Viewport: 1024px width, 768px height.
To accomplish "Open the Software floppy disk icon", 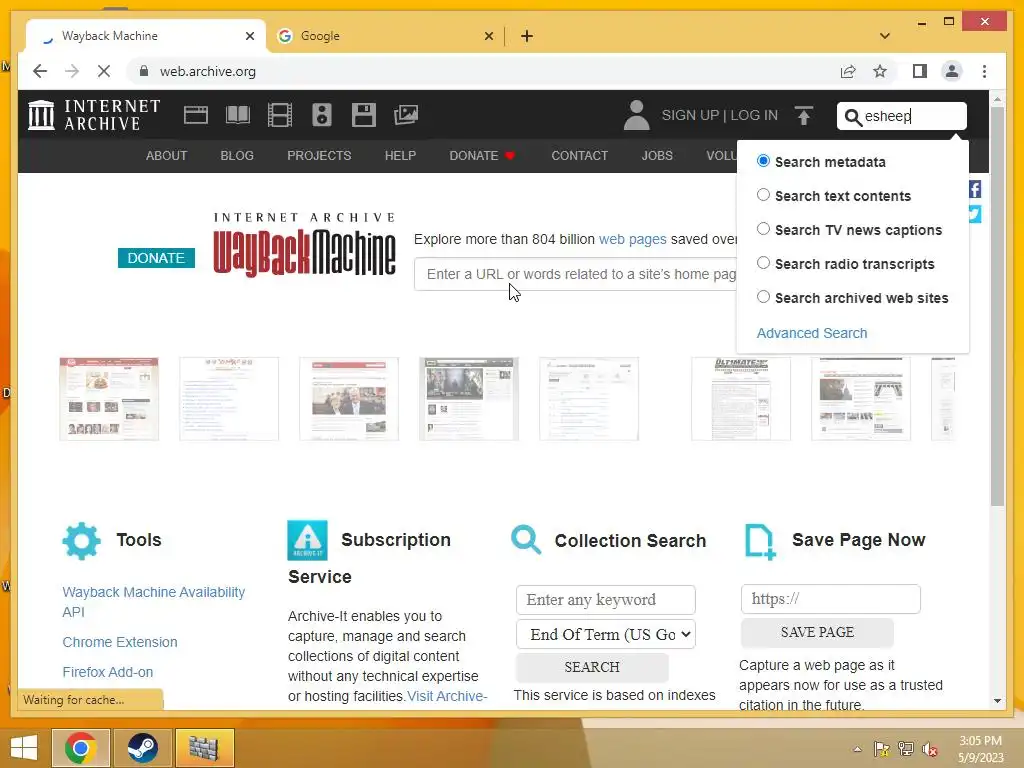I will [364, 115].
